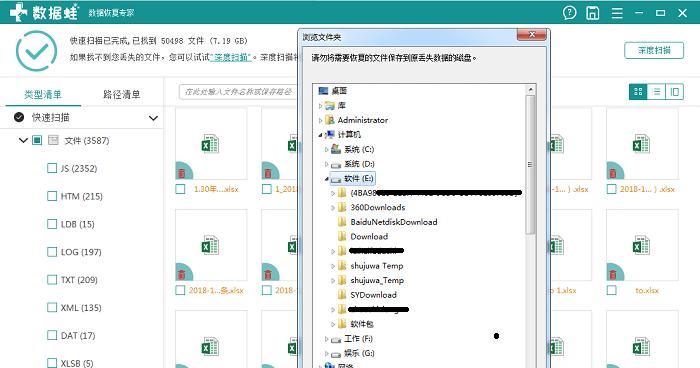Click the folder tree scroll up arrow

(x=530, y=89)
